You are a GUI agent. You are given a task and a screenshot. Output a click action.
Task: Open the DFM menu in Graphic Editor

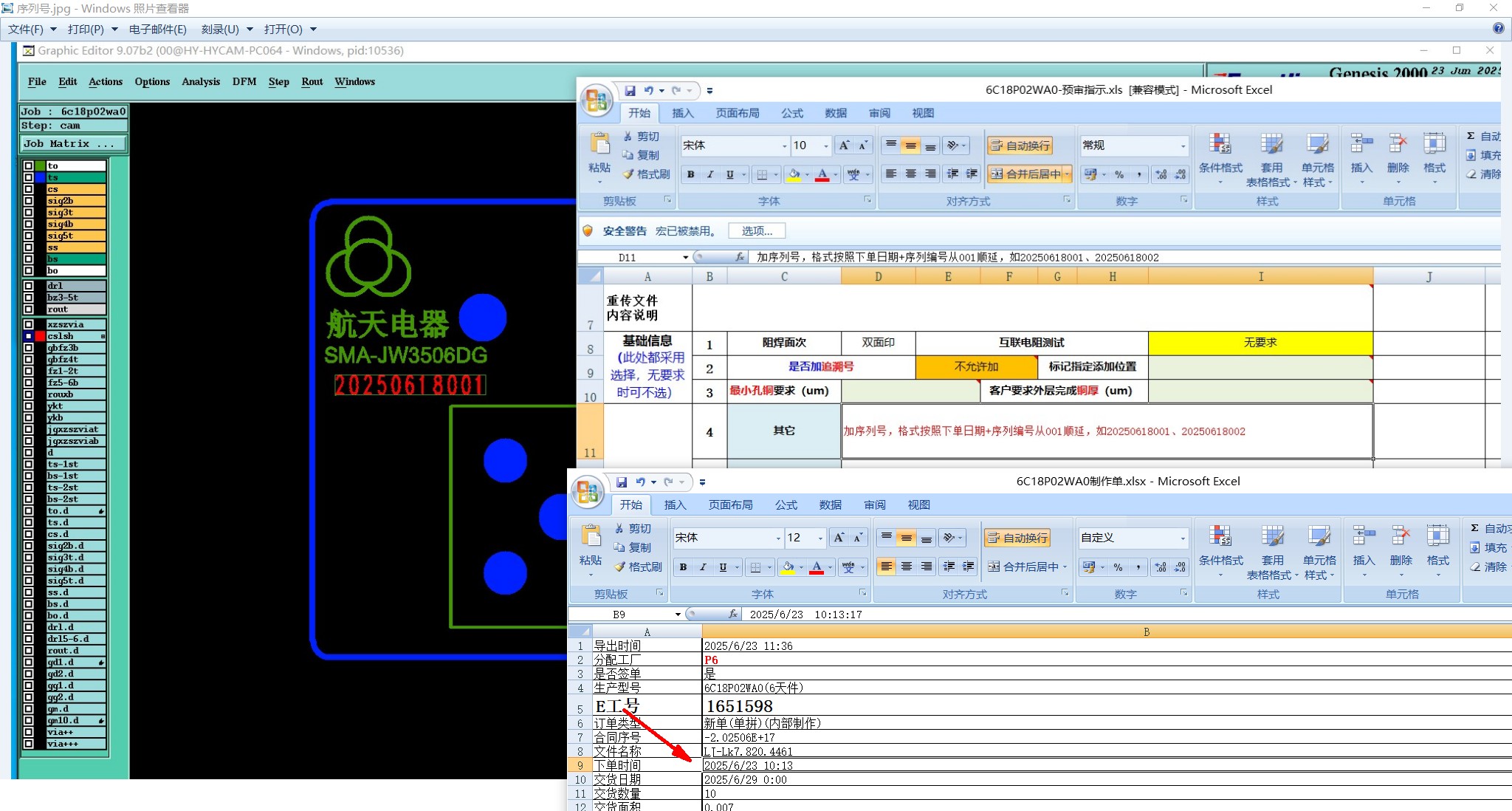pos(244,81)
